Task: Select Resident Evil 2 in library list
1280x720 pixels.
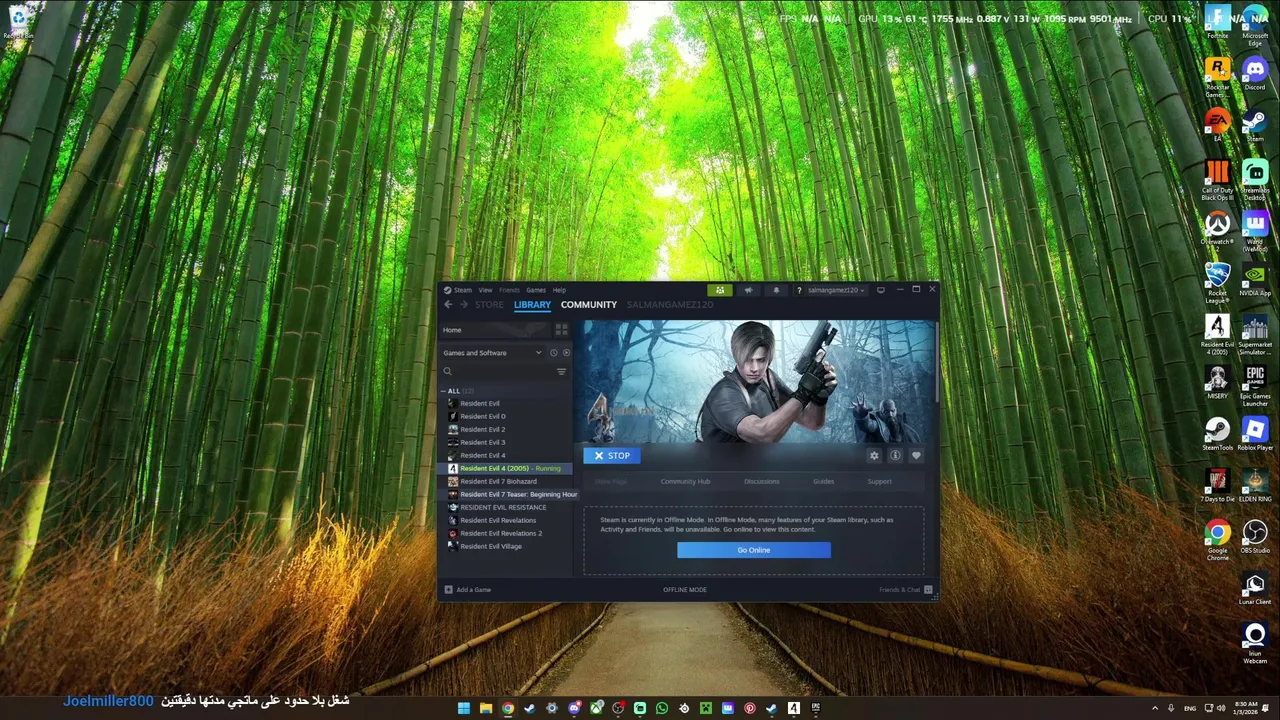Action: coord(482,429)
